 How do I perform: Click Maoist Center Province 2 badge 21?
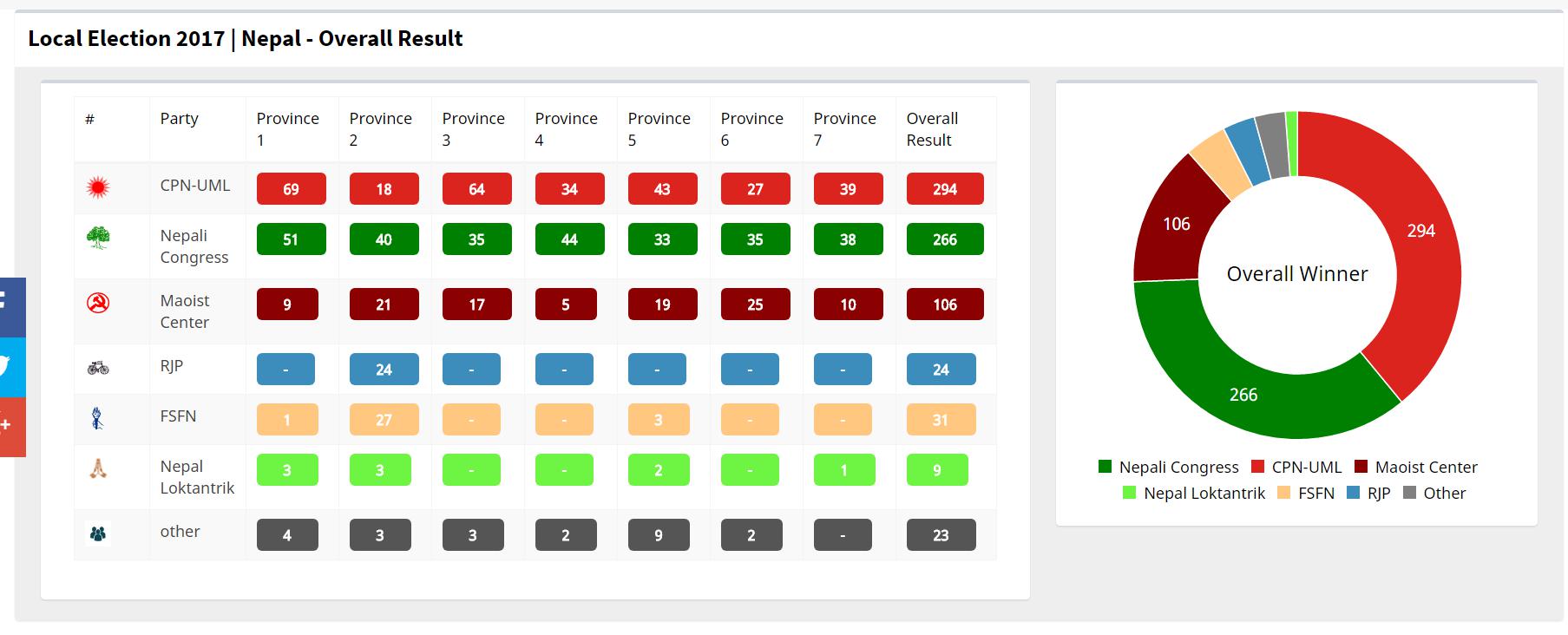click(384, 304)
